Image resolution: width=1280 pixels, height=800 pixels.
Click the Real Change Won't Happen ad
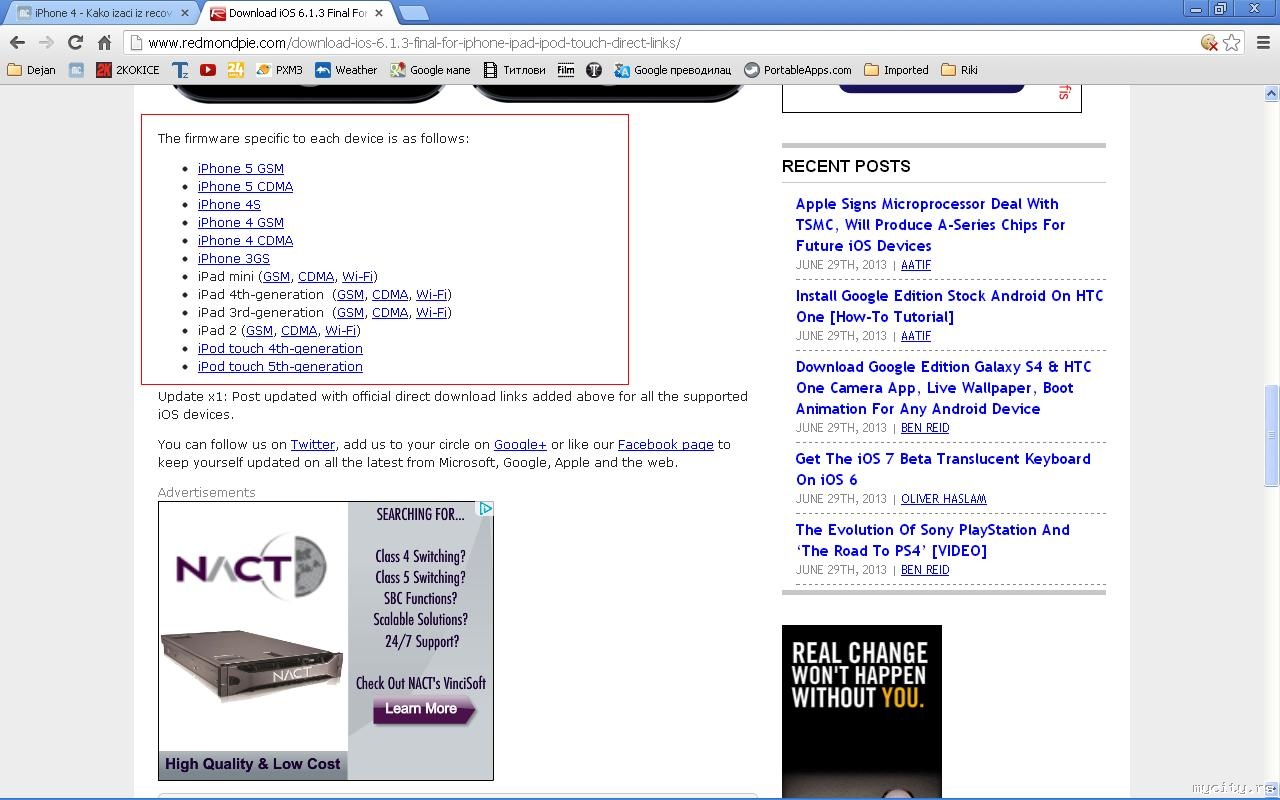point(862,712)
